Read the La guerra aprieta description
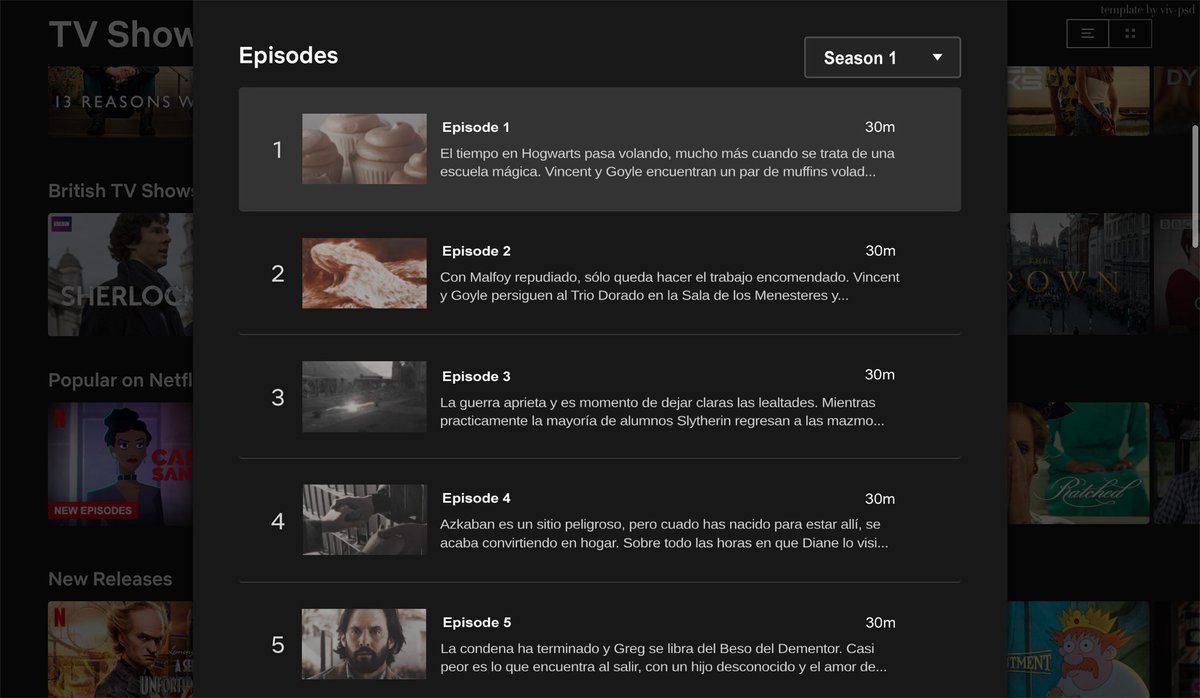 (x=662, y=411)
